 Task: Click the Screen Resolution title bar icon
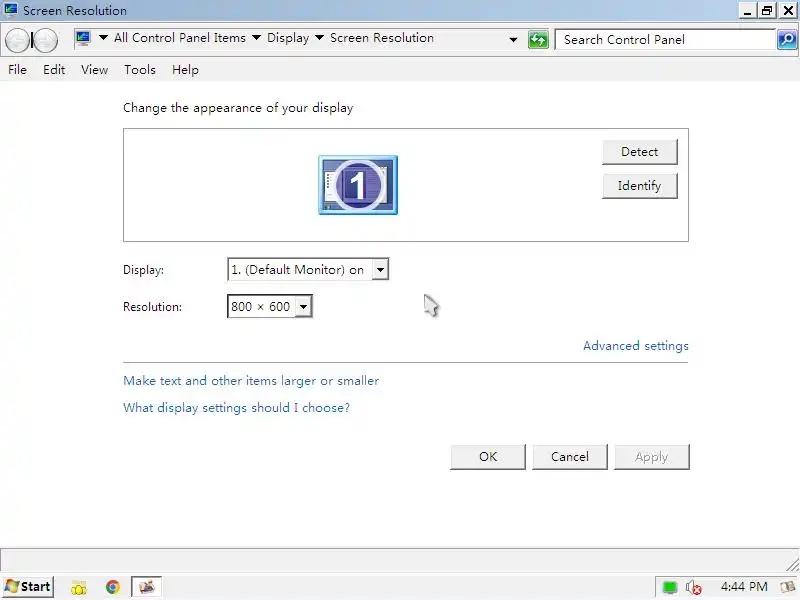point(10,10)
